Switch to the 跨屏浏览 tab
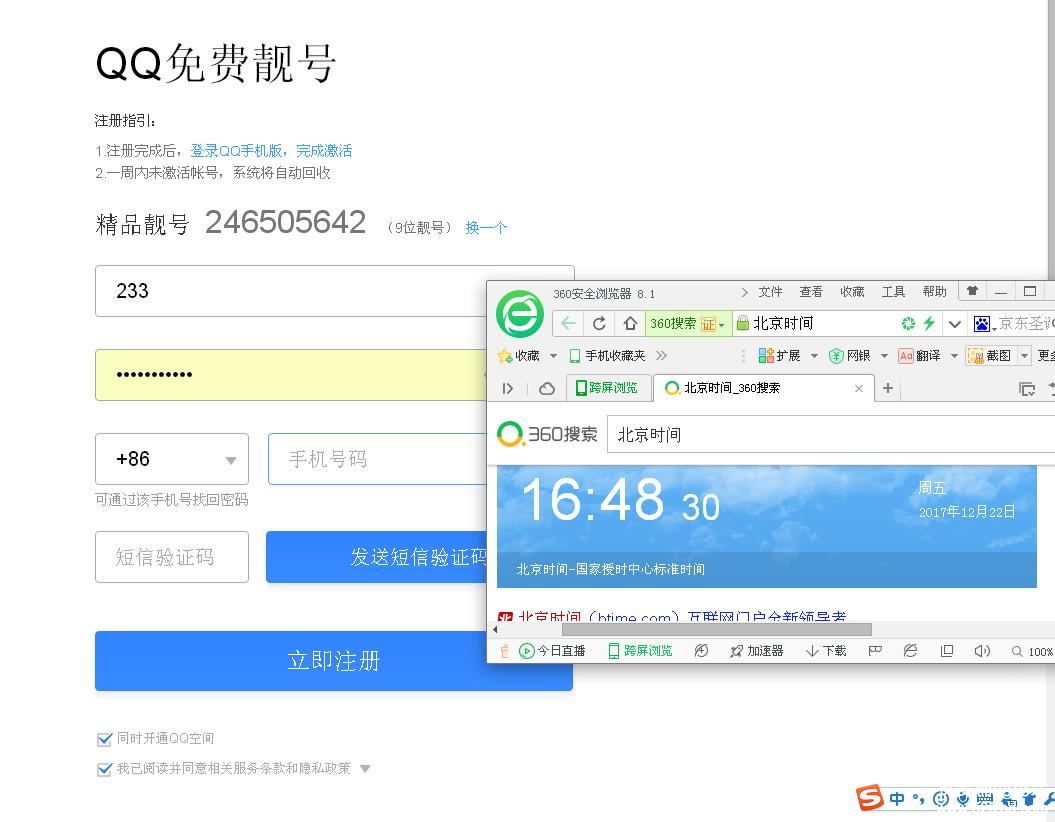The width and height of the screenshot is (1055, 822). tap(608, 388)
